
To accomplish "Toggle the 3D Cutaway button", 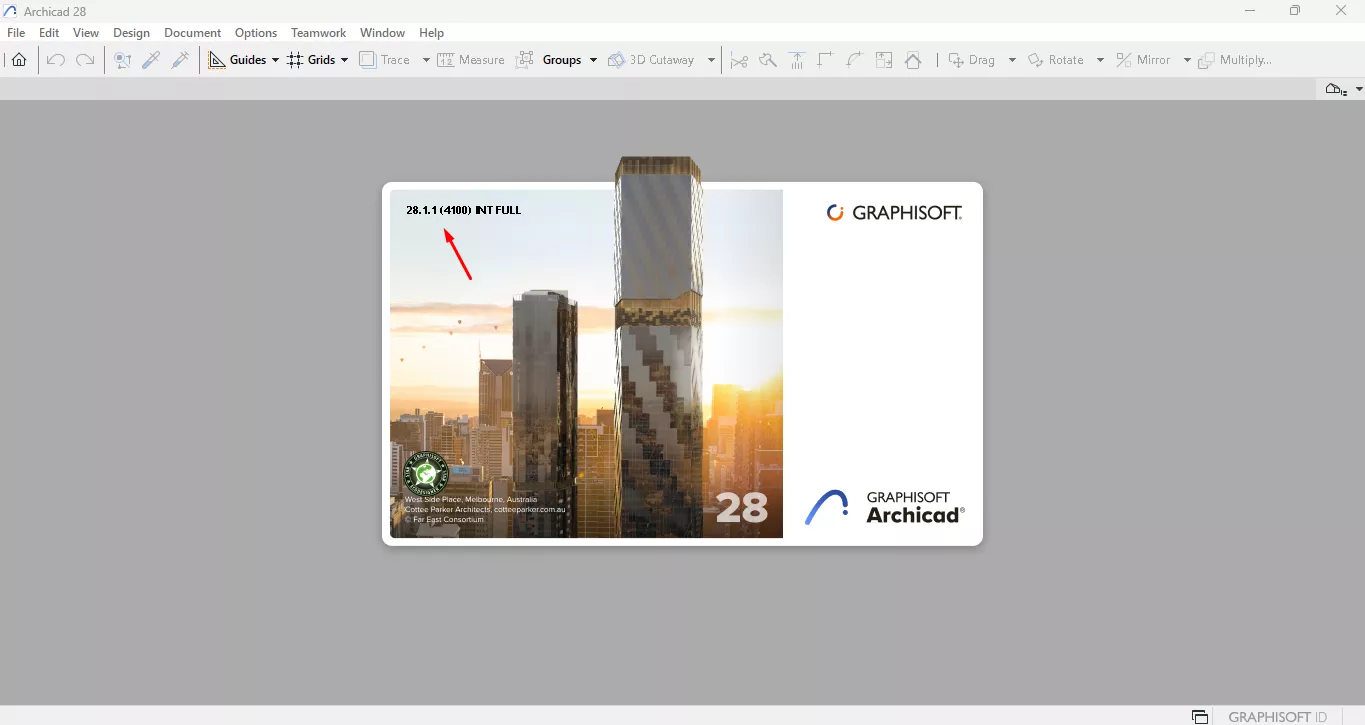I will click(651, 60).
